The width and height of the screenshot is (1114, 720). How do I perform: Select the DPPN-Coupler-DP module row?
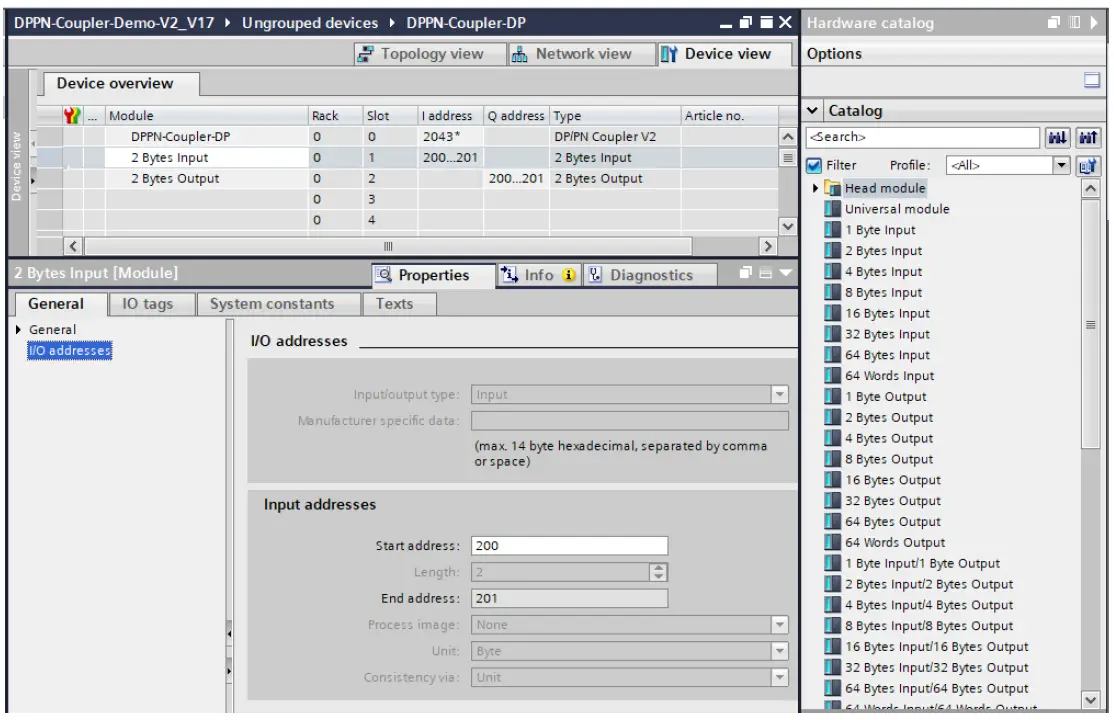tap(406, 136)
